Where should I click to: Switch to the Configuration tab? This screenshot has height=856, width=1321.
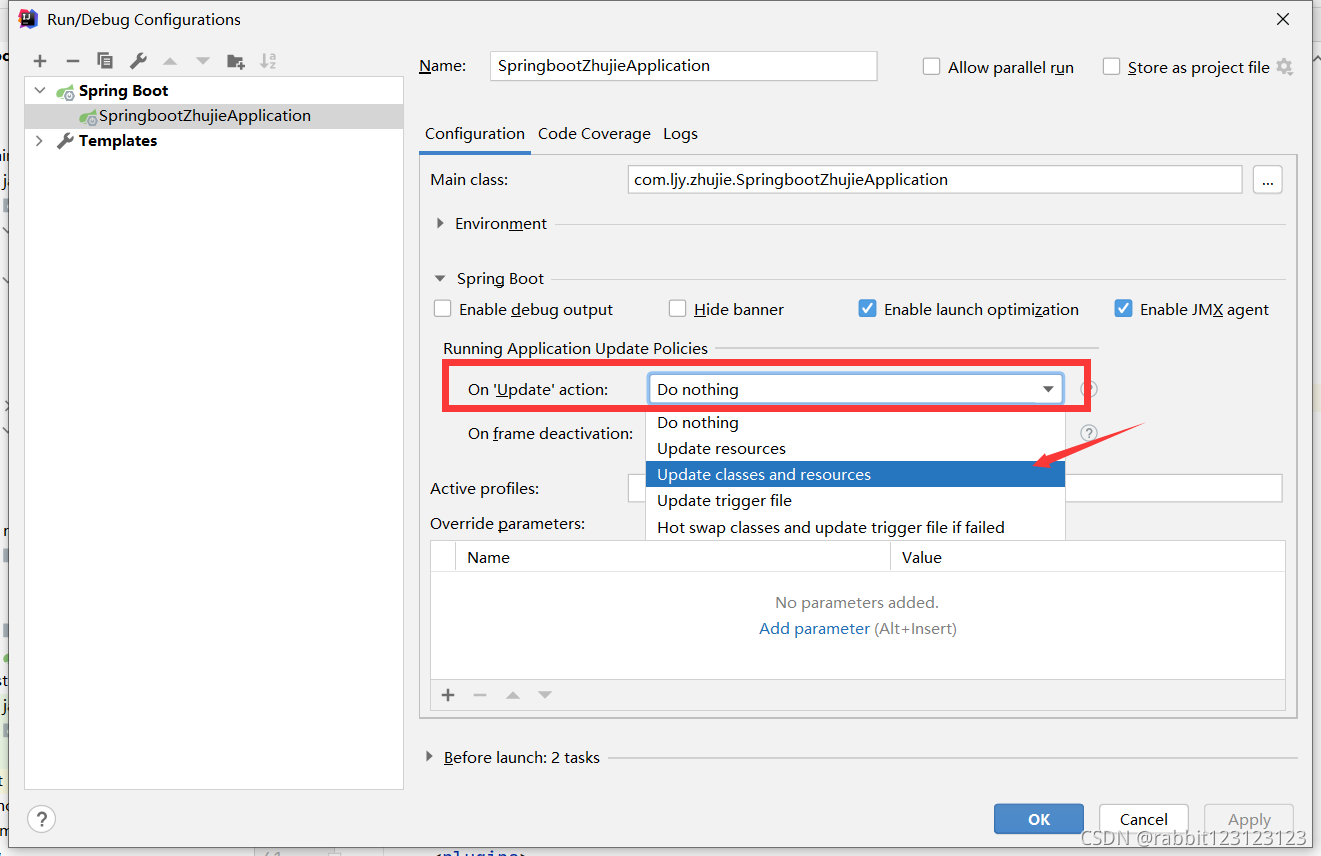click(x=475, y=134)
